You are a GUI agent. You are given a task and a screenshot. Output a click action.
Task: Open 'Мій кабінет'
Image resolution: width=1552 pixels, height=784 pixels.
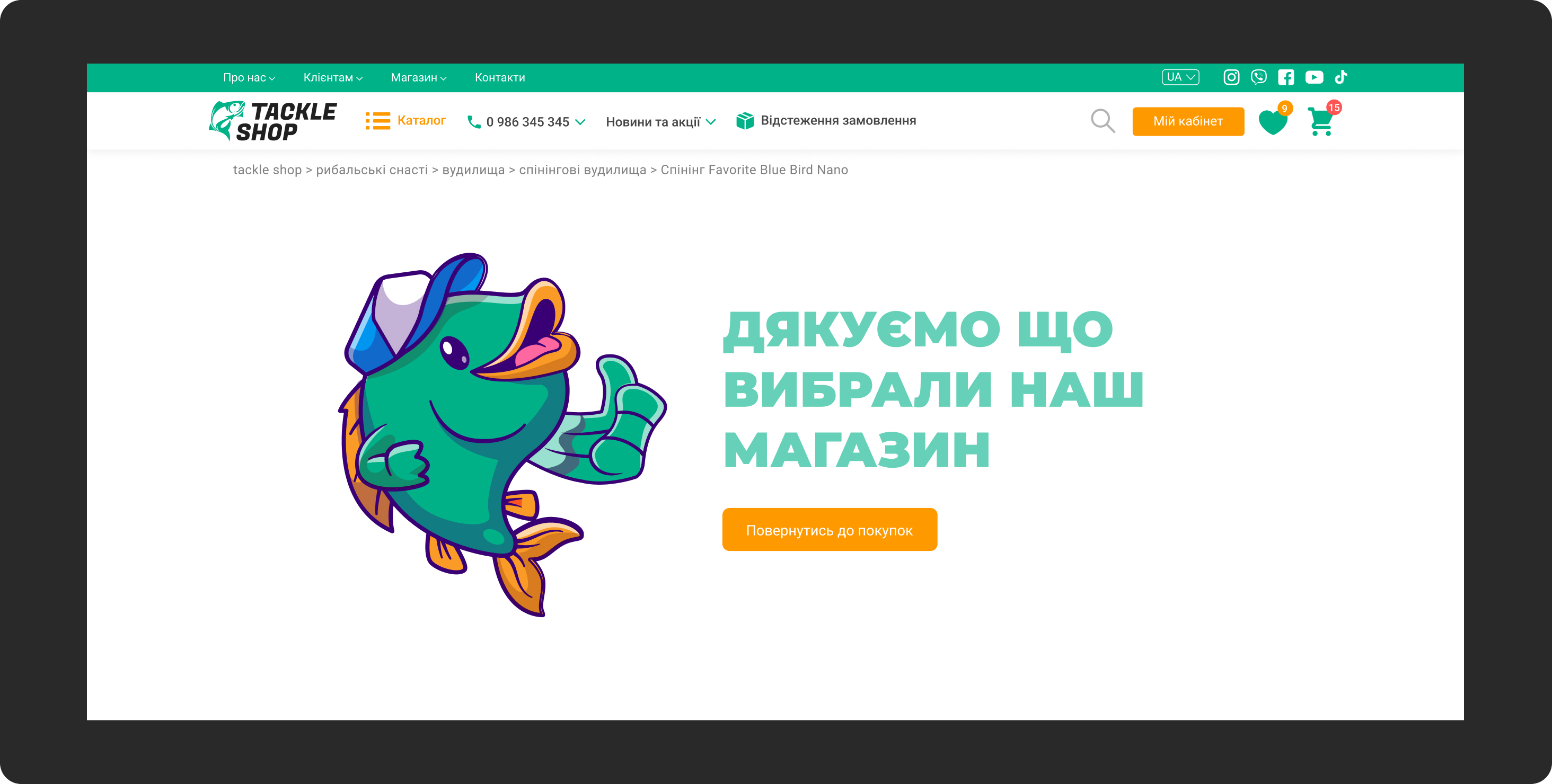(1187, 120)
